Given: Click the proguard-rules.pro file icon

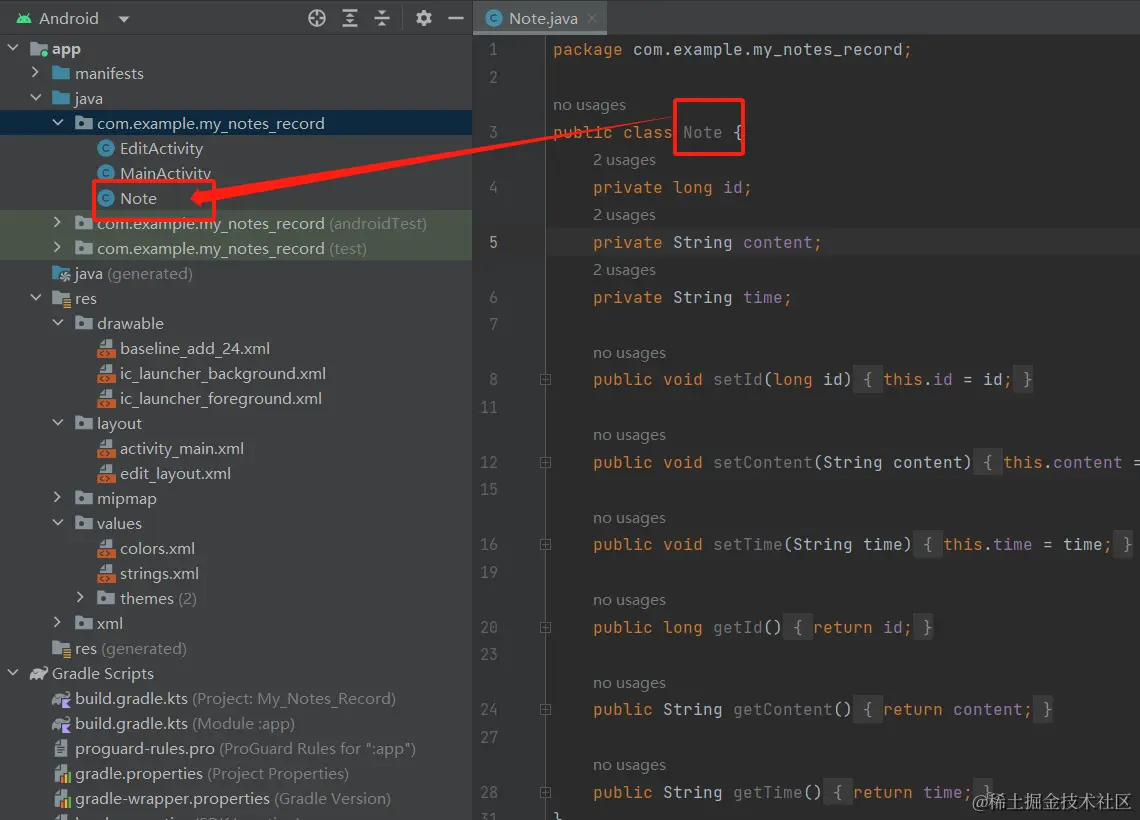Looking at the screenshot, I should point(62,748).
